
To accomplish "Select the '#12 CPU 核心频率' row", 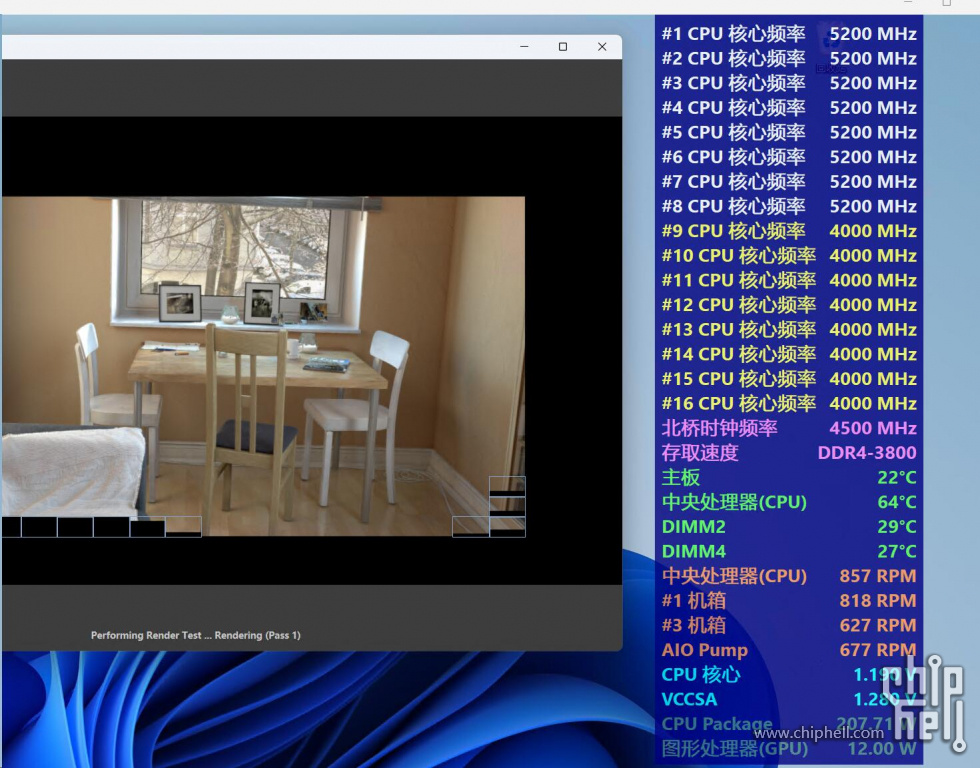I will click(789, 305).
